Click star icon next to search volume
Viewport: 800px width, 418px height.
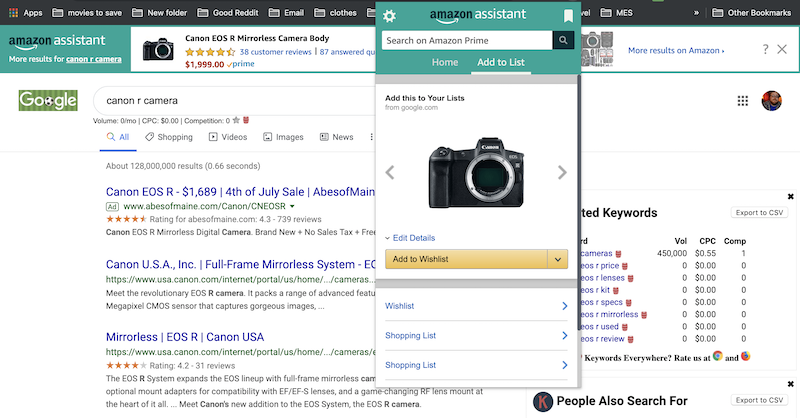[236, 120]
